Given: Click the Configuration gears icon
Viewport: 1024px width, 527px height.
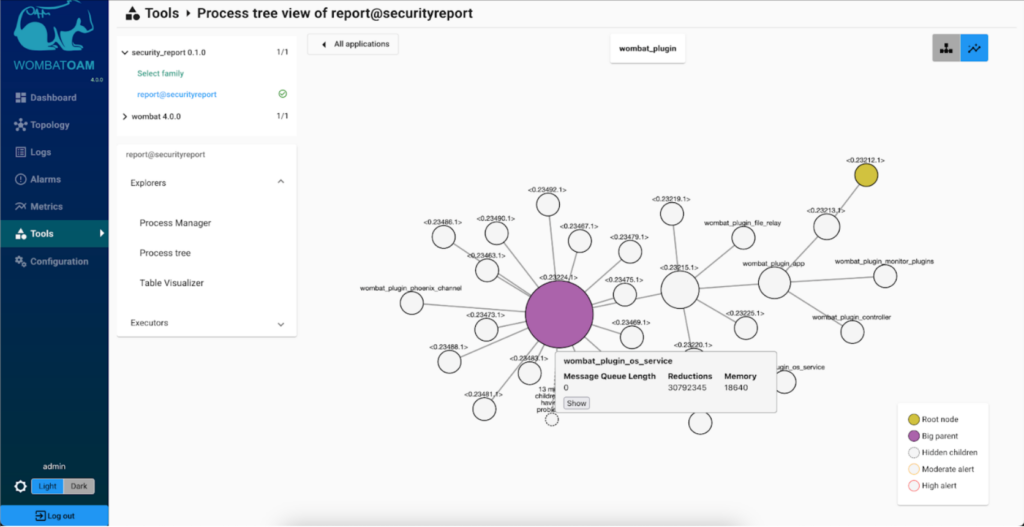Looking at the screenshot, I should pyautogui.click(x=20, y=261).
